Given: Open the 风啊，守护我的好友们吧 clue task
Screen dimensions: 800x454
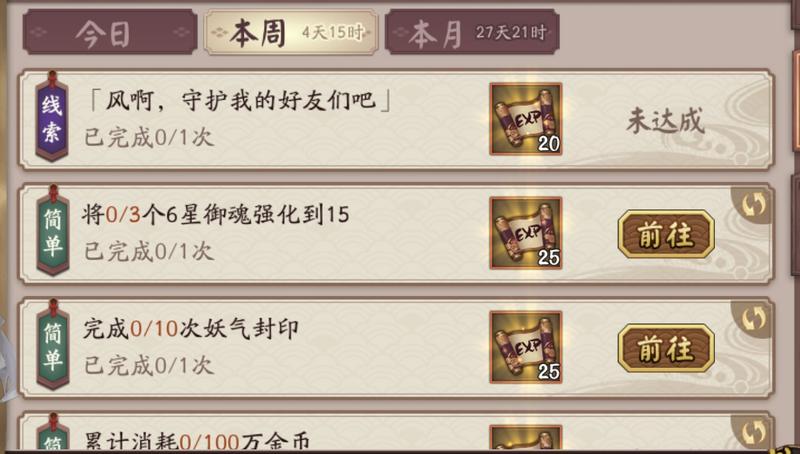Looking at the screenshot, I should 396,119.
